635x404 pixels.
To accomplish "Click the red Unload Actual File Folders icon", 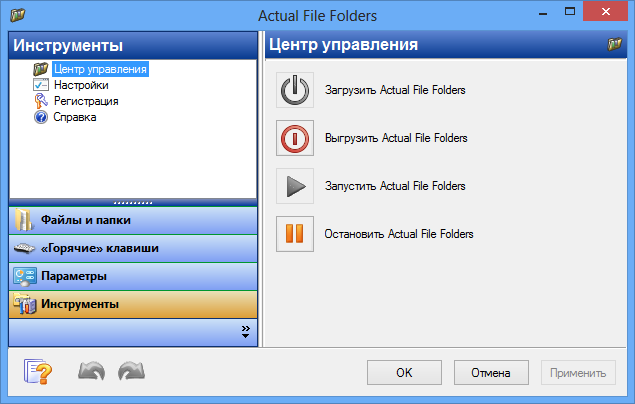I will tap(294, 138).
